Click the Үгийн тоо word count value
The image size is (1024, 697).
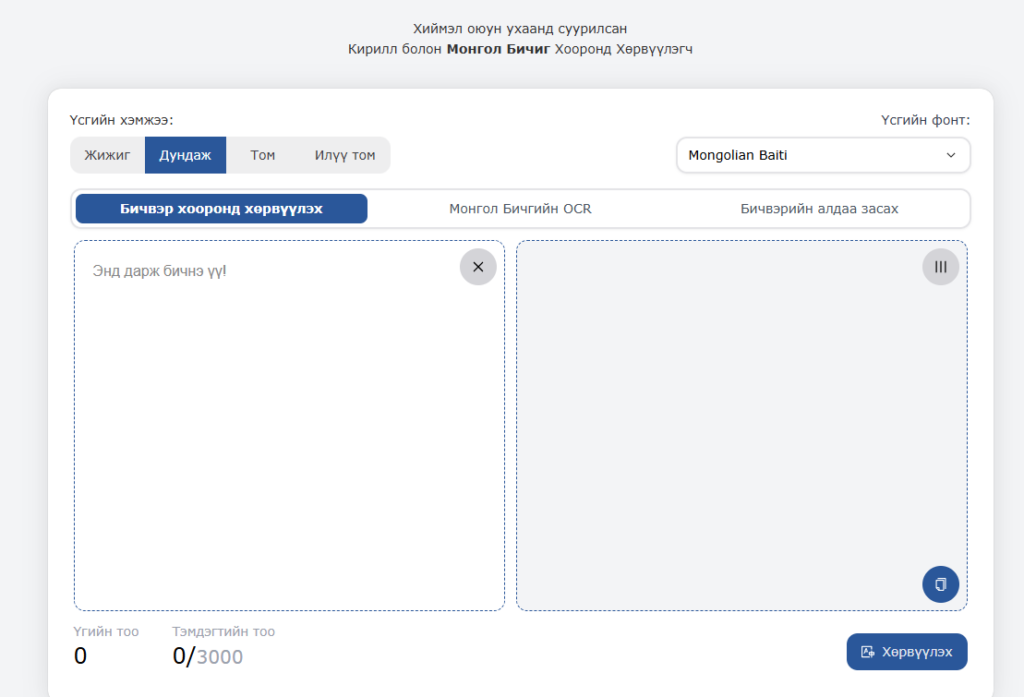click(x=81, y=656)
